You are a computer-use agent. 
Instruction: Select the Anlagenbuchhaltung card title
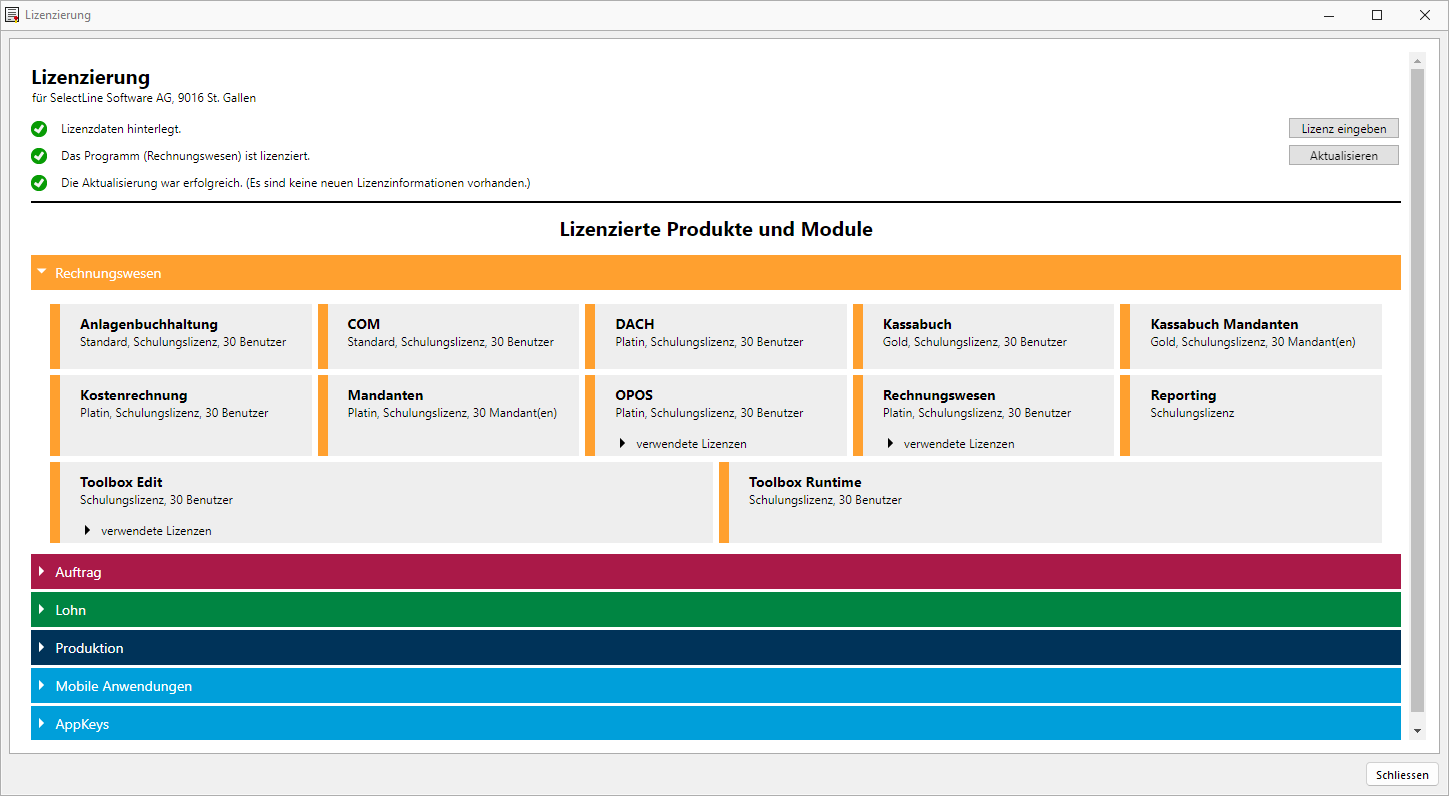point(149,324)
